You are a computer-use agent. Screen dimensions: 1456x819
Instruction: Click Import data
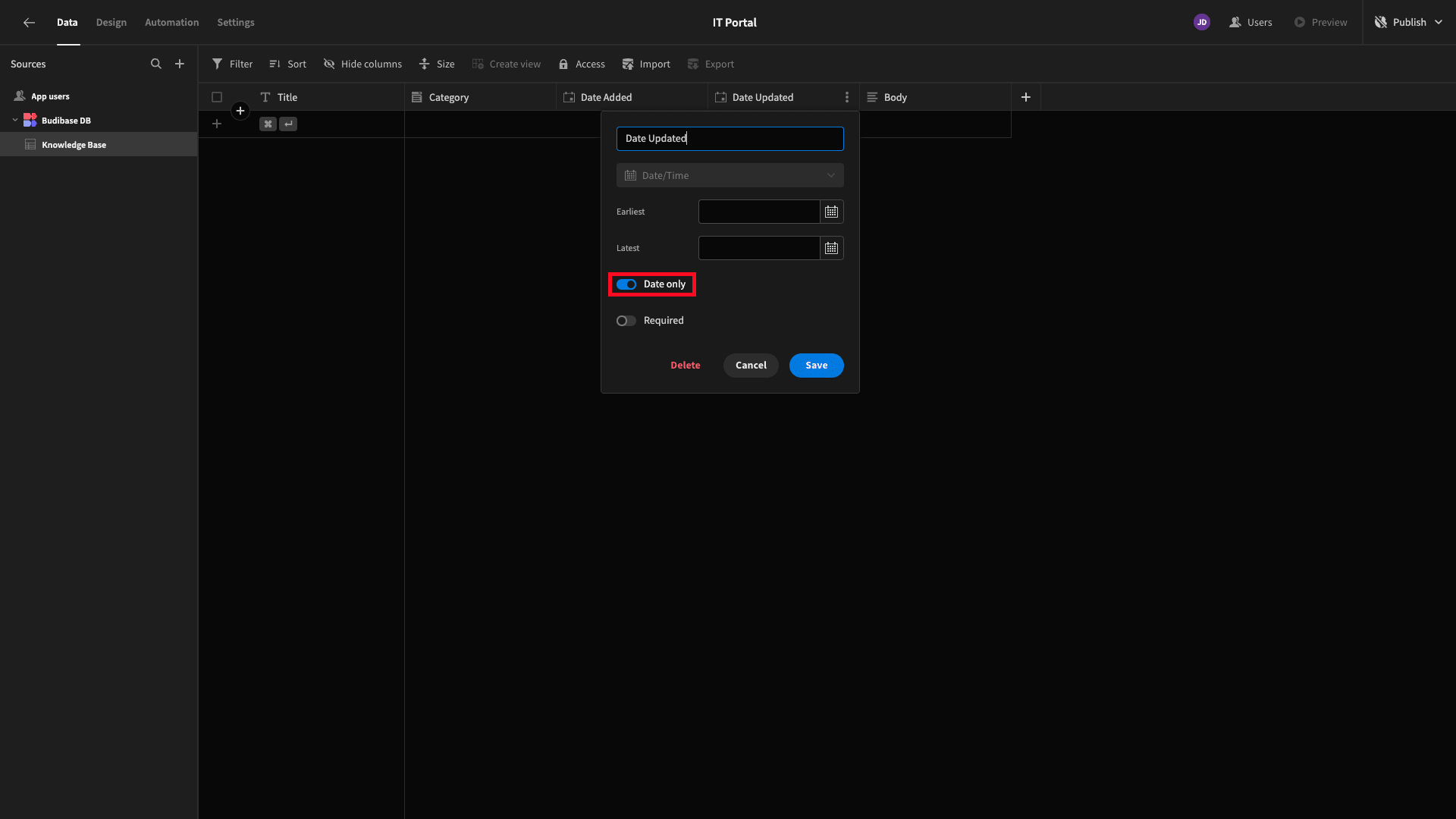tap(646, 64)
